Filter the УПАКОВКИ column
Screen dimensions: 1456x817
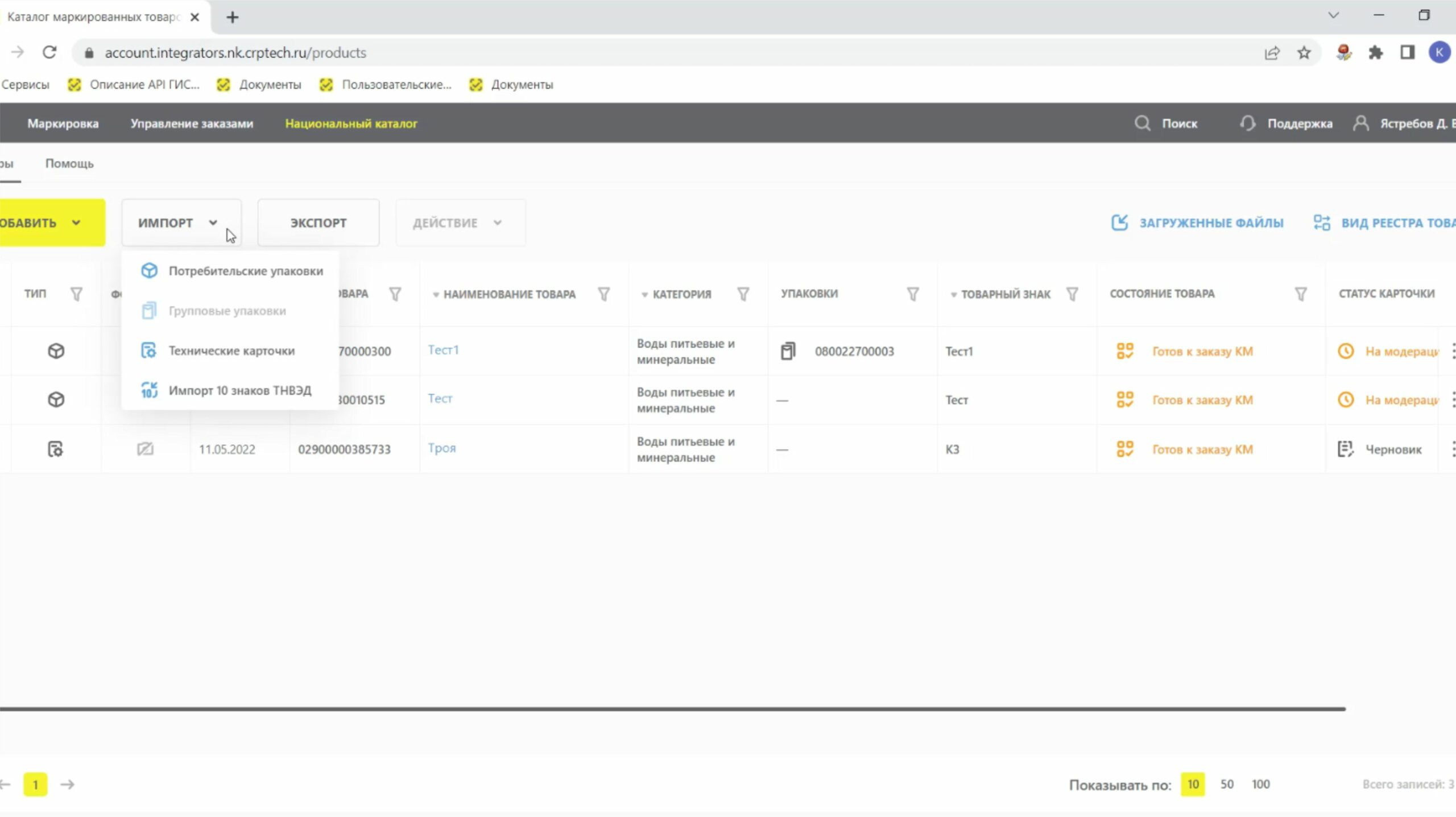(912, 294)
